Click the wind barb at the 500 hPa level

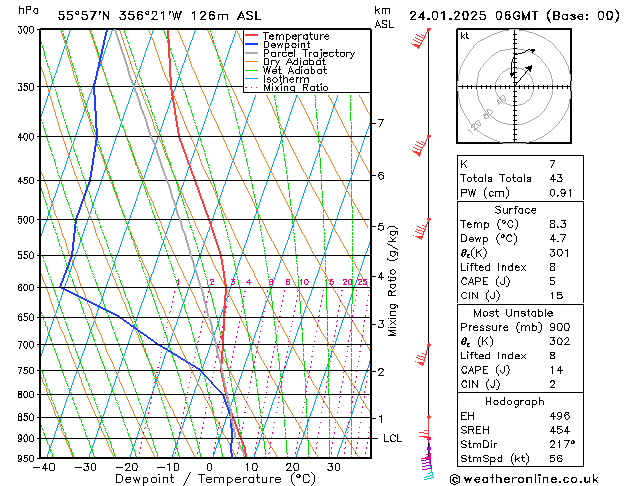point(422,229)
